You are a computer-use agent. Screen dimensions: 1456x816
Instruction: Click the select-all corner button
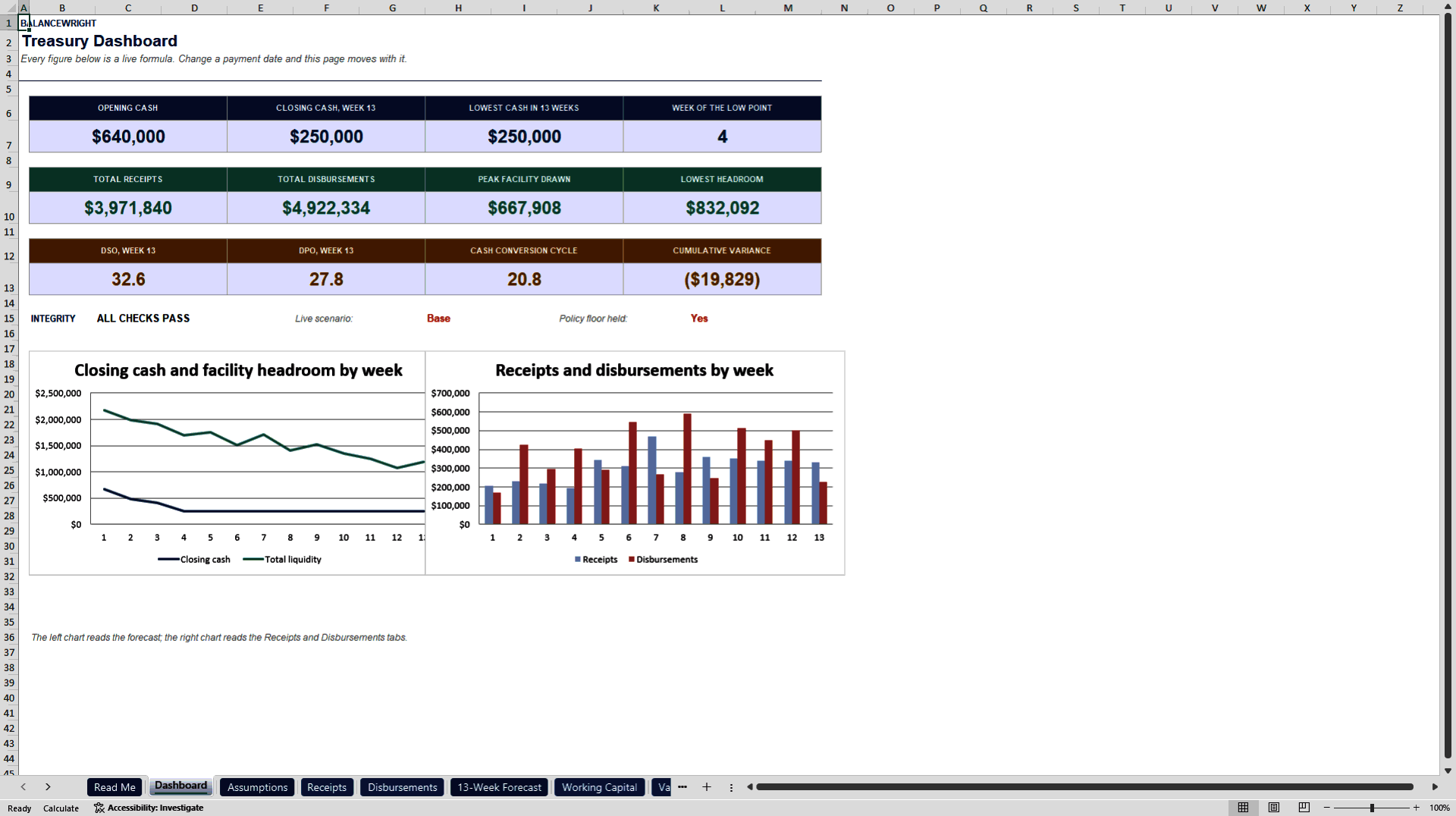coord(8,8)
